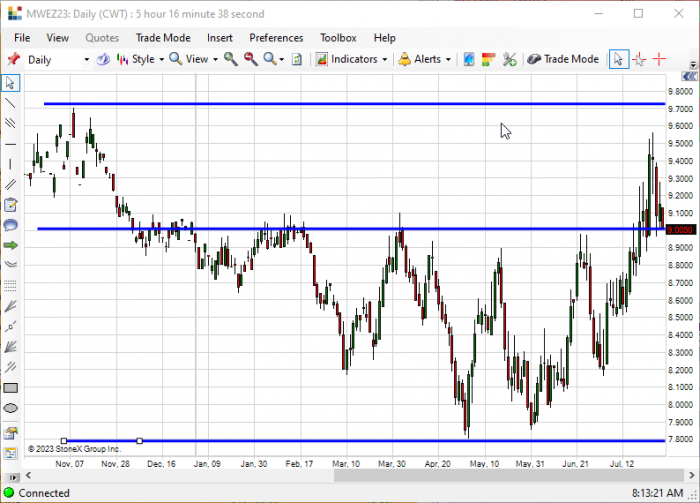Open the Indicators button
Viewport: 700px width, 503px height.
tap(346, 59)
